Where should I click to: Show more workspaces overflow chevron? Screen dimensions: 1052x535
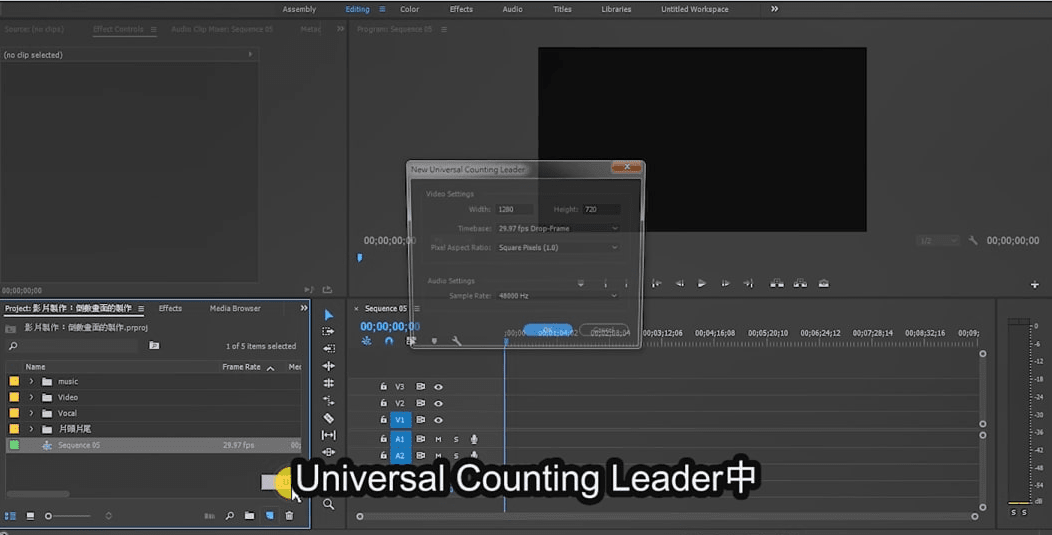[775, 9]
